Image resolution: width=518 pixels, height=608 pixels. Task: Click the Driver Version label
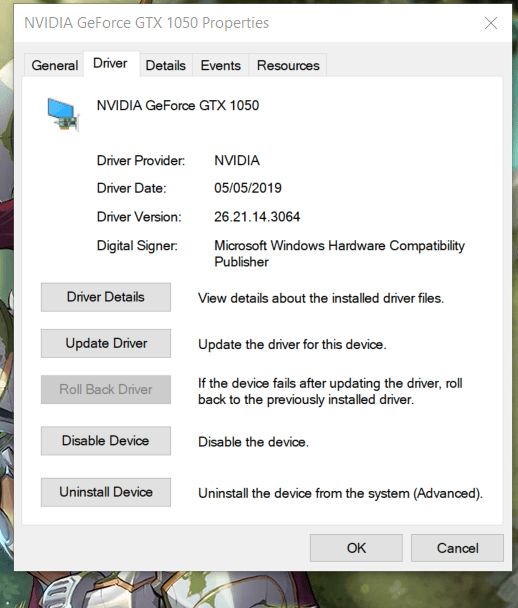click(139, 217)
